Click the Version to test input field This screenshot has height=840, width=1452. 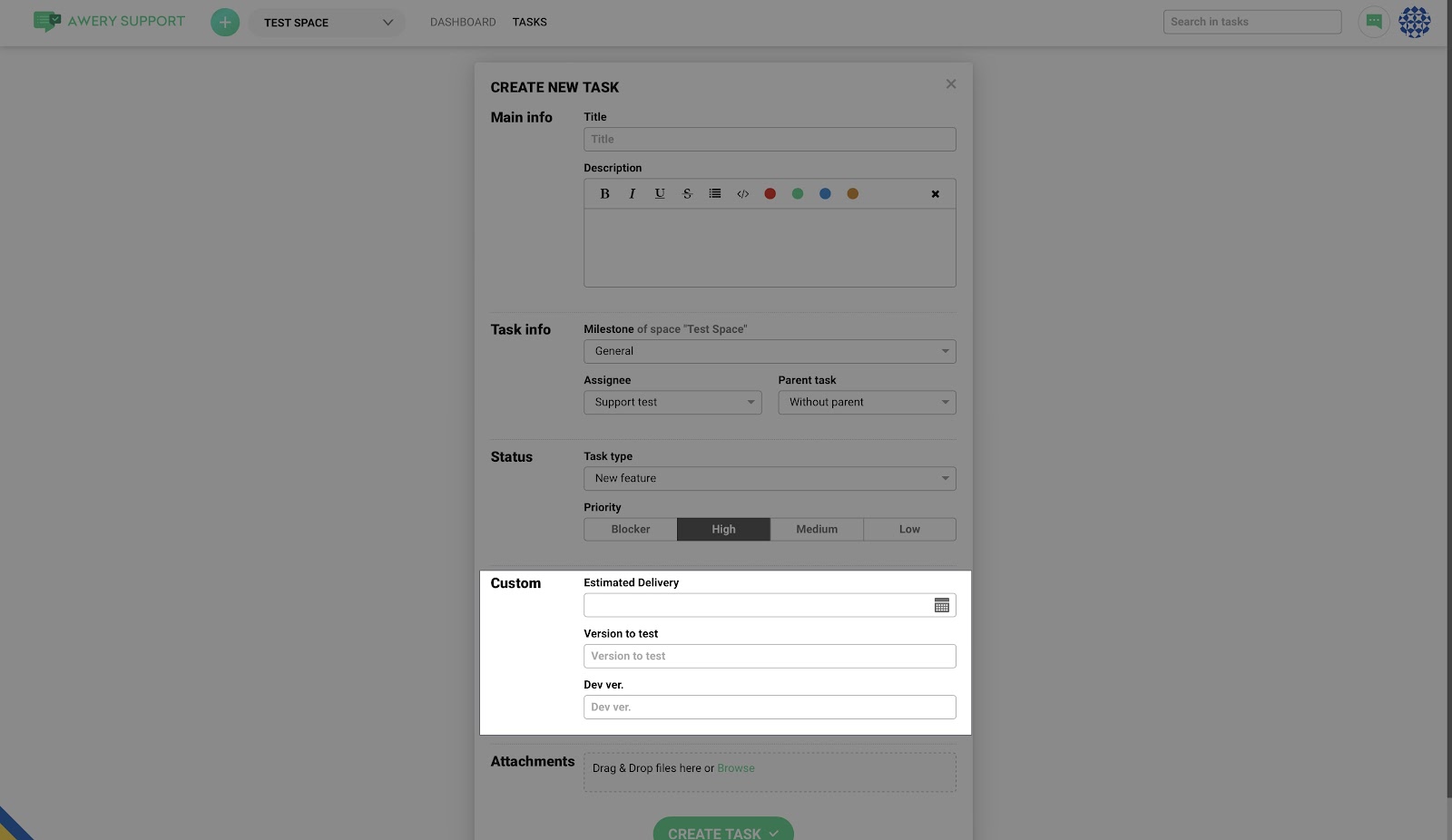pos(769,657)
